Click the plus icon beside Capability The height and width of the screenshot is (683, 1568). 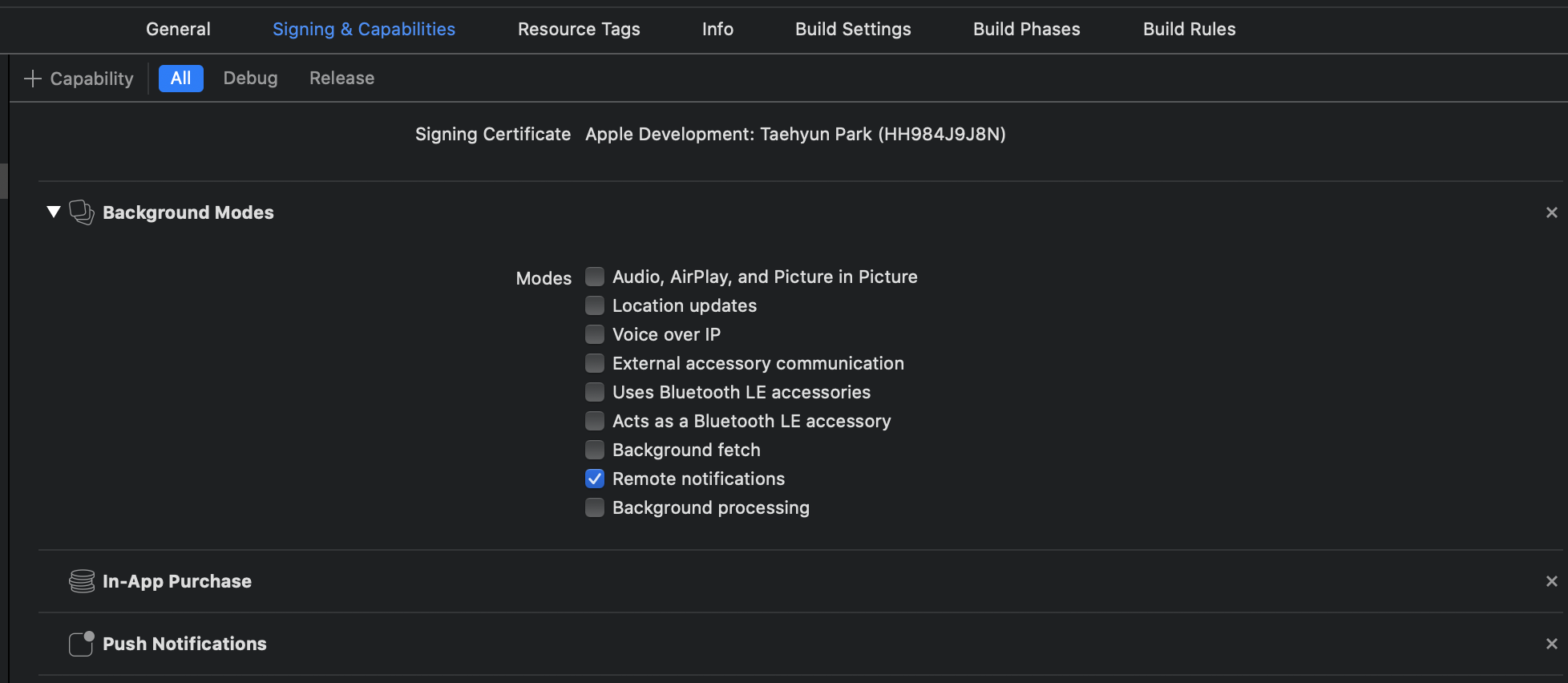click(x=33, y=79)
